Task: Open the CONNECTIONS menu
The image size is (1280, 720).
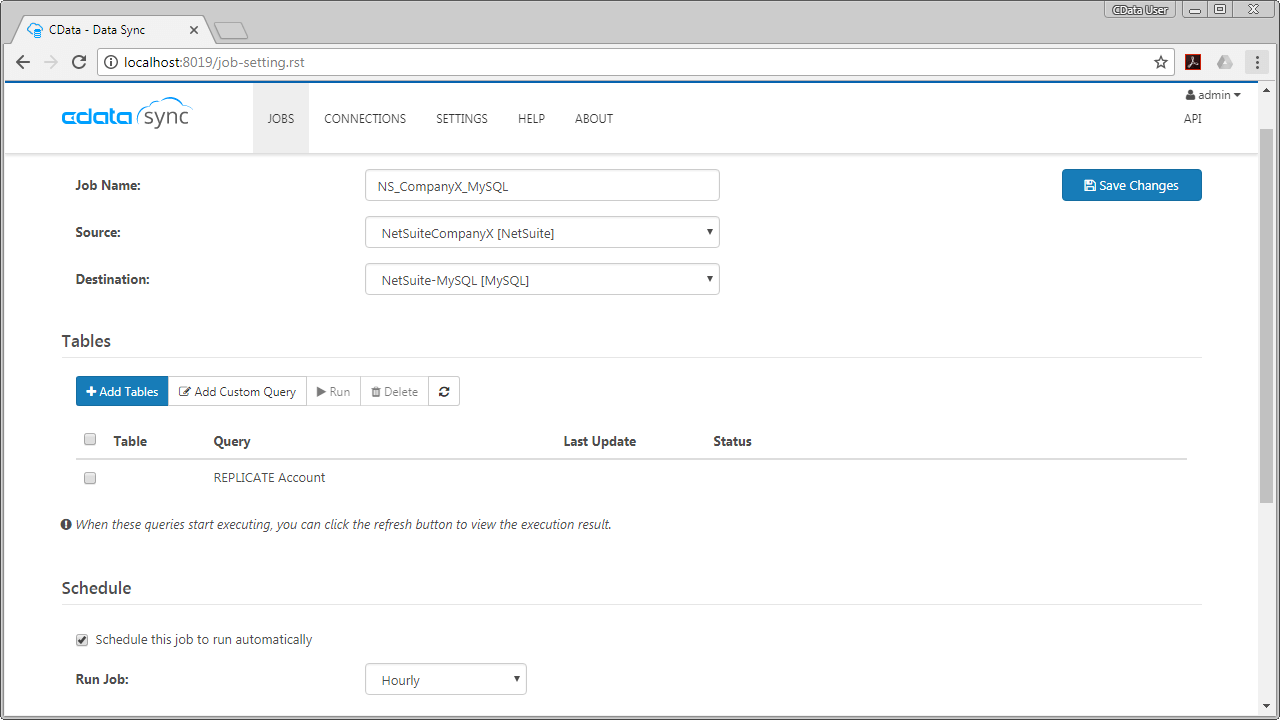Action: tap(365, 118)
